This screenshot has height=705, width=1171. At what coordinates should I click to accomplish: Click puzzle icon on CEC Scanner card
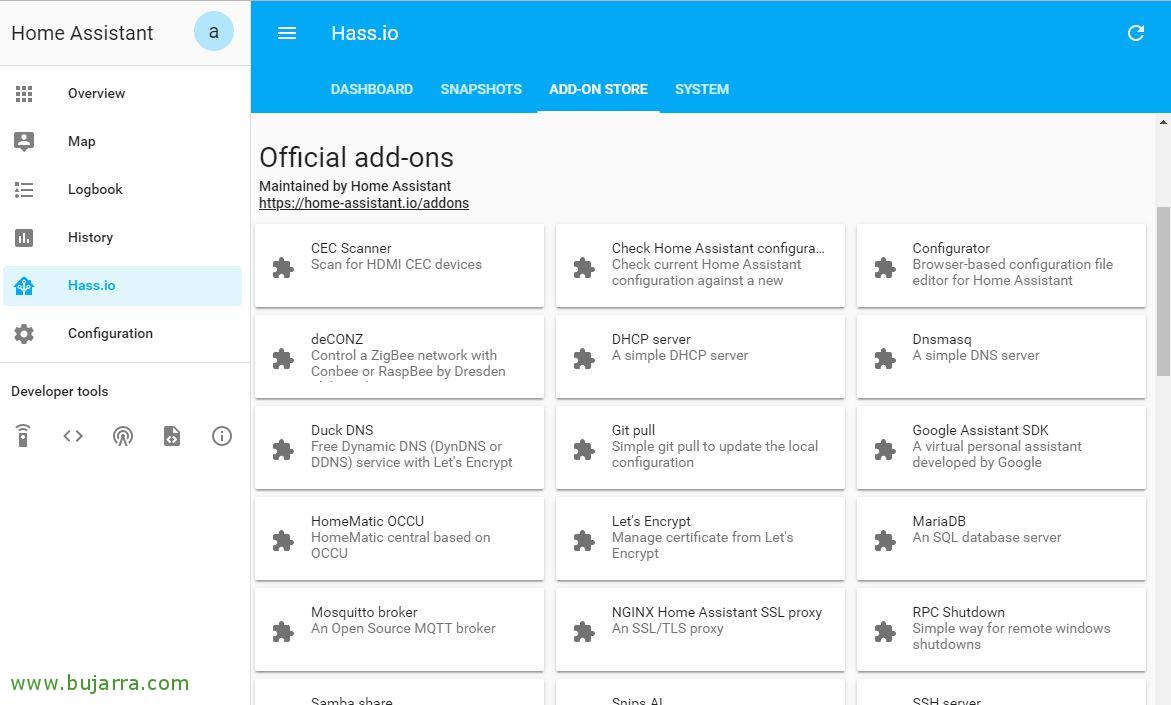(x=283, y=267)
